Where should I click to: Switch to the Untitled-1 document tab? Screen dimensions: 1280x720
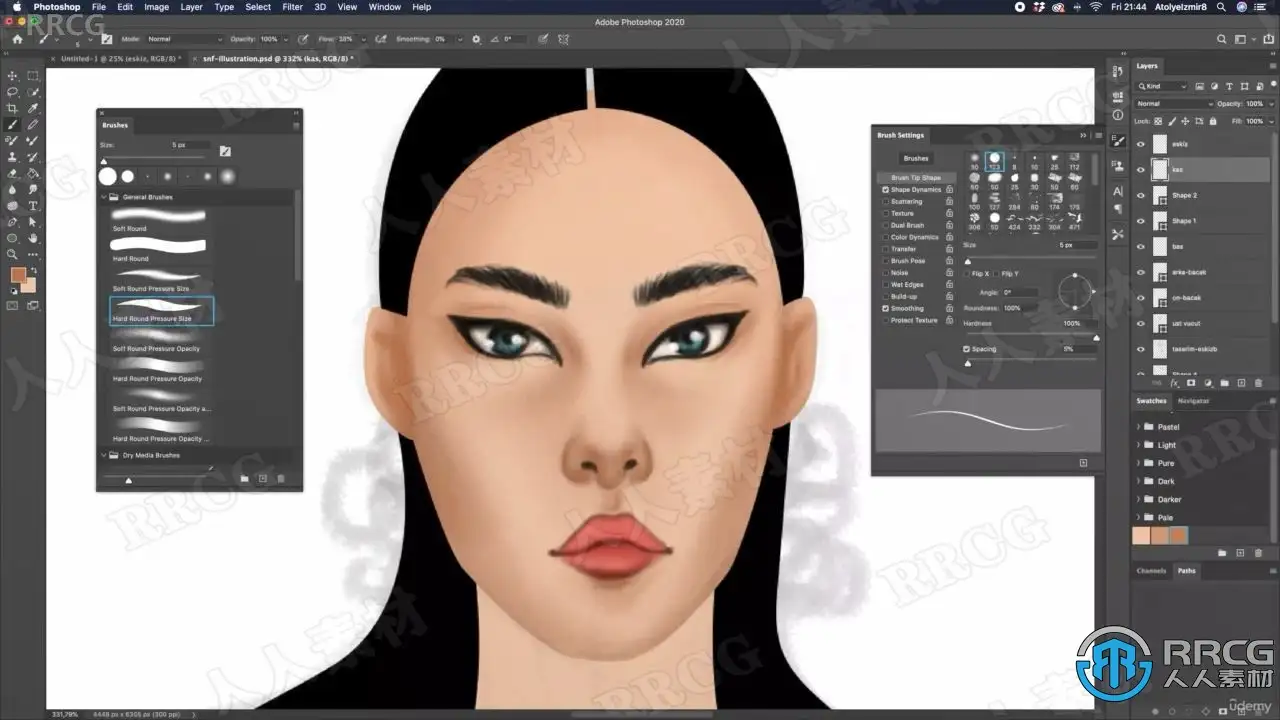(119, 59)
